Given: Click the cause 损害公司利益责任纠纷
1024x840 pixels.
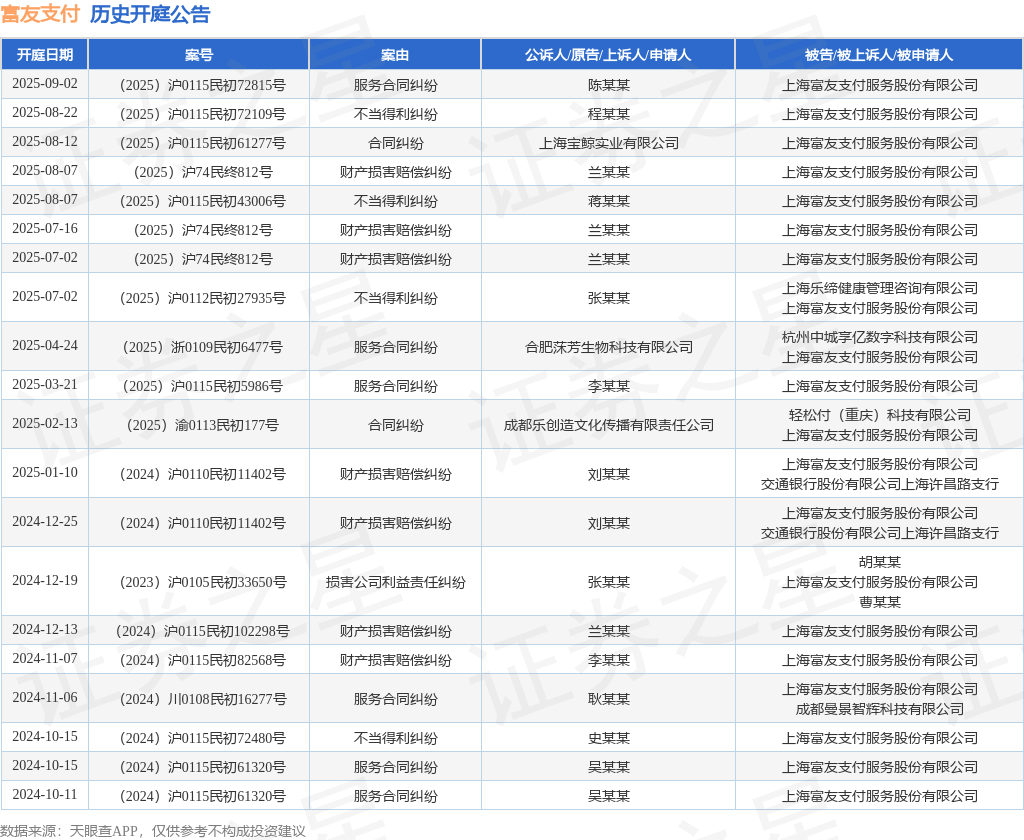Looking at the screenshot, I should pyautogui.click(x=395, y=582).
